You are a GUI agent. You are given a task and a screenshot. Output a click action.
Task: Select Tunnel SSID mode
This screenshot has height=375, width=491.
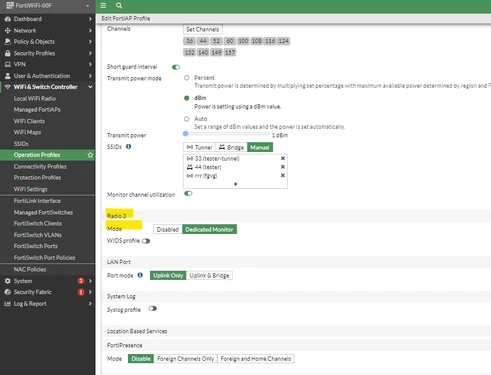tap(199, 147)
